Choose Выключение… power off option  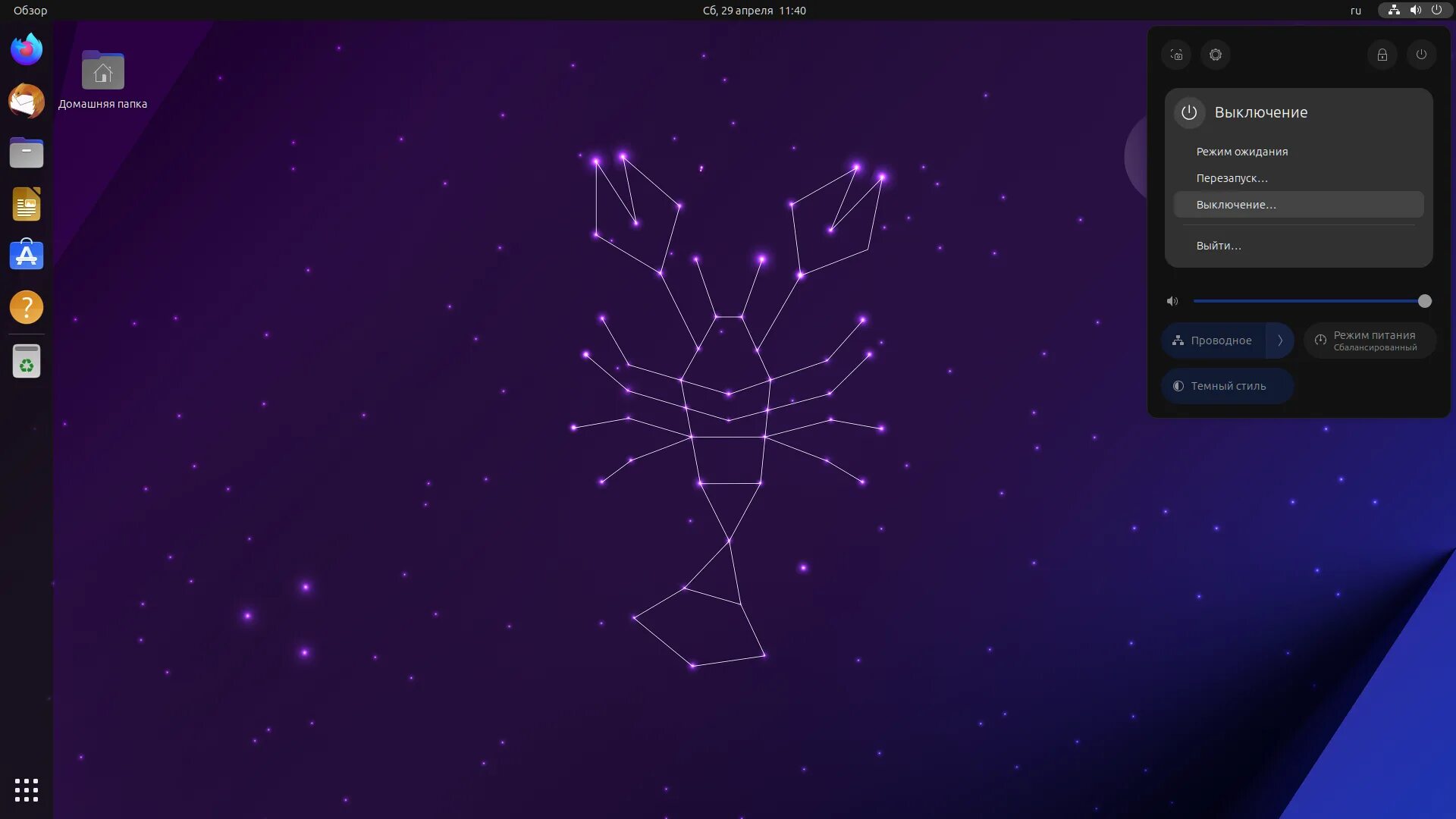(x=1298, y=205)
